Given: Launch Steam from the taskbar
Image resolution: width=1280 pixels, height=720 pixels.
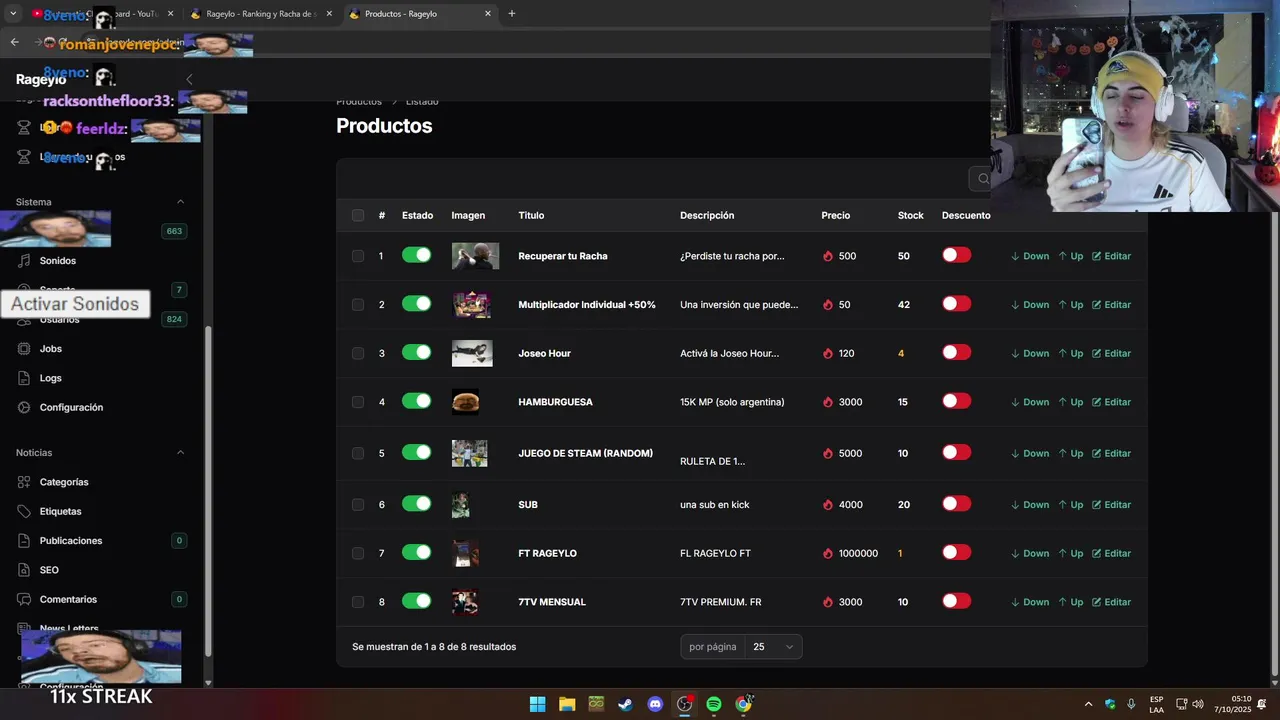Looking at the screenshot, I should pos(625,704).
